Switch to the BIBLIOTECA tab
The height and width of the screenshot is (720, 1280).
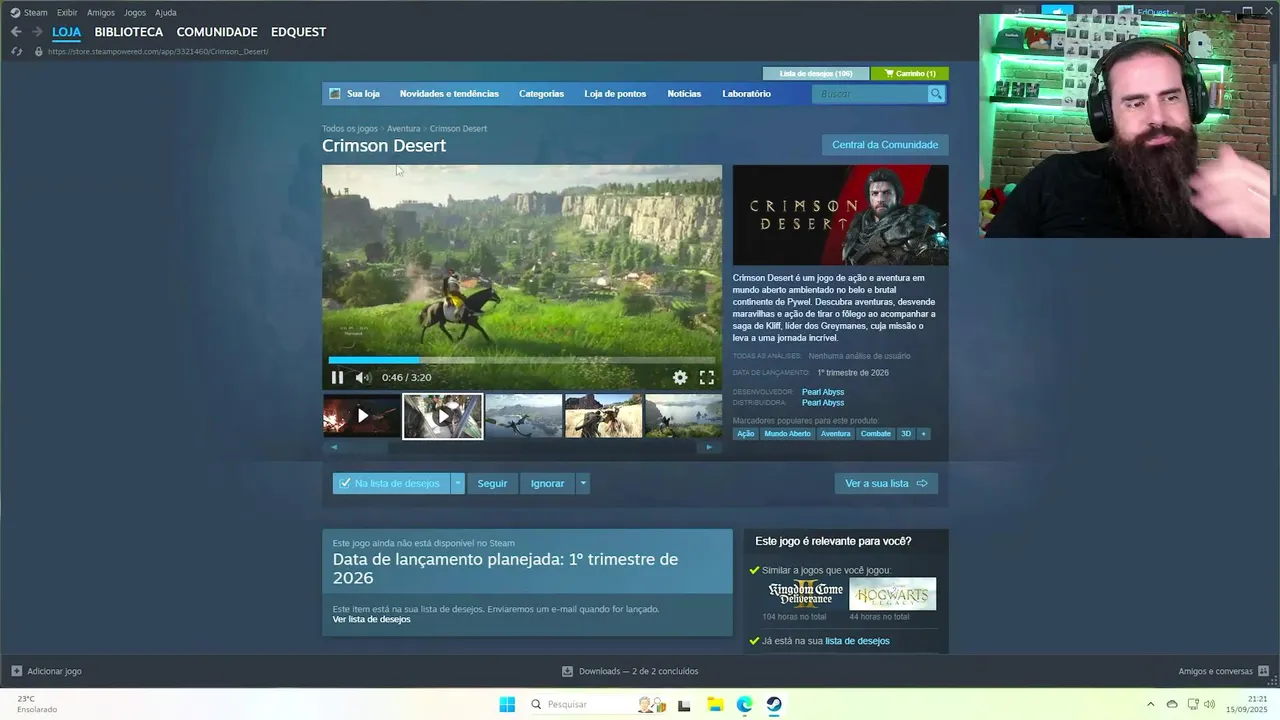click(129, 32)
